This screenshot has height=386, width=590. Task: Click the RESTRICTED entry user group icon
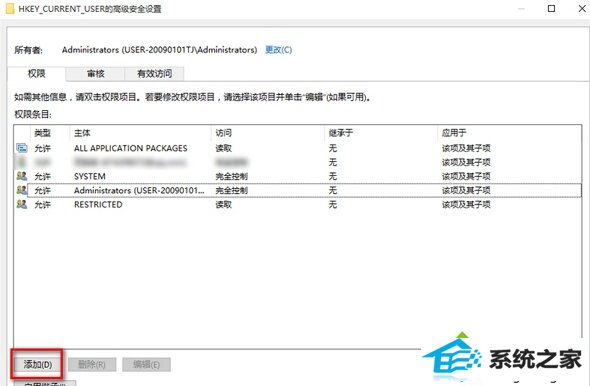22,204
